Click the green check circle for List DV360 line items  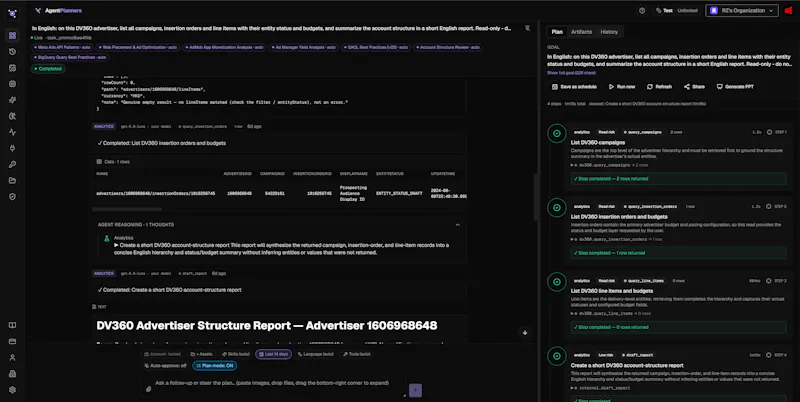(557, 282)
